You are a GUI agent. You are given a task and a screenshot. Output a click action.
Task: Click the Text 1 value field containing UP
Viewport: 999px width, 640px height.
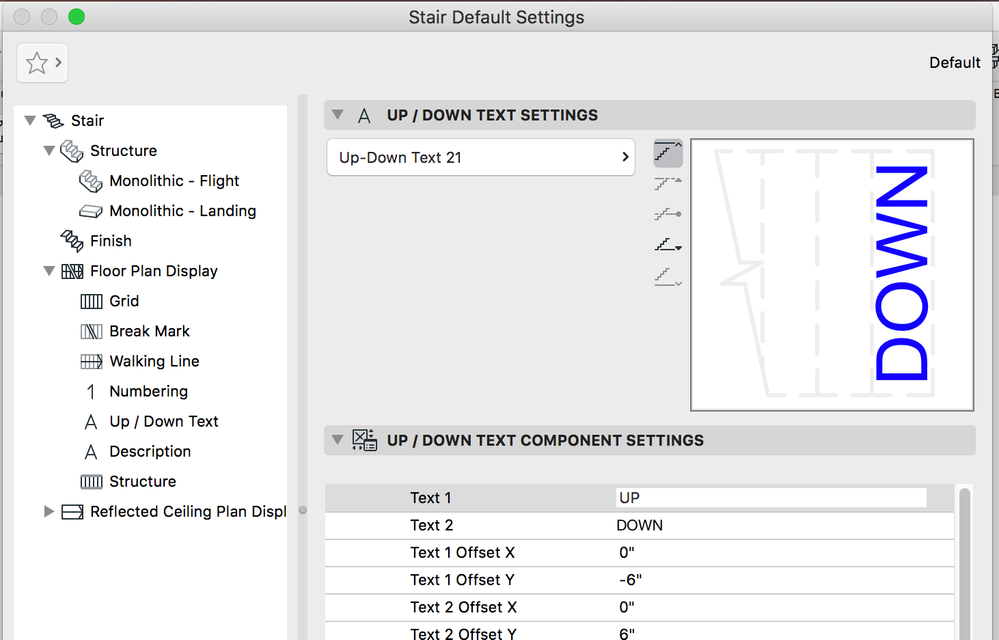click(x=770, y=497)
